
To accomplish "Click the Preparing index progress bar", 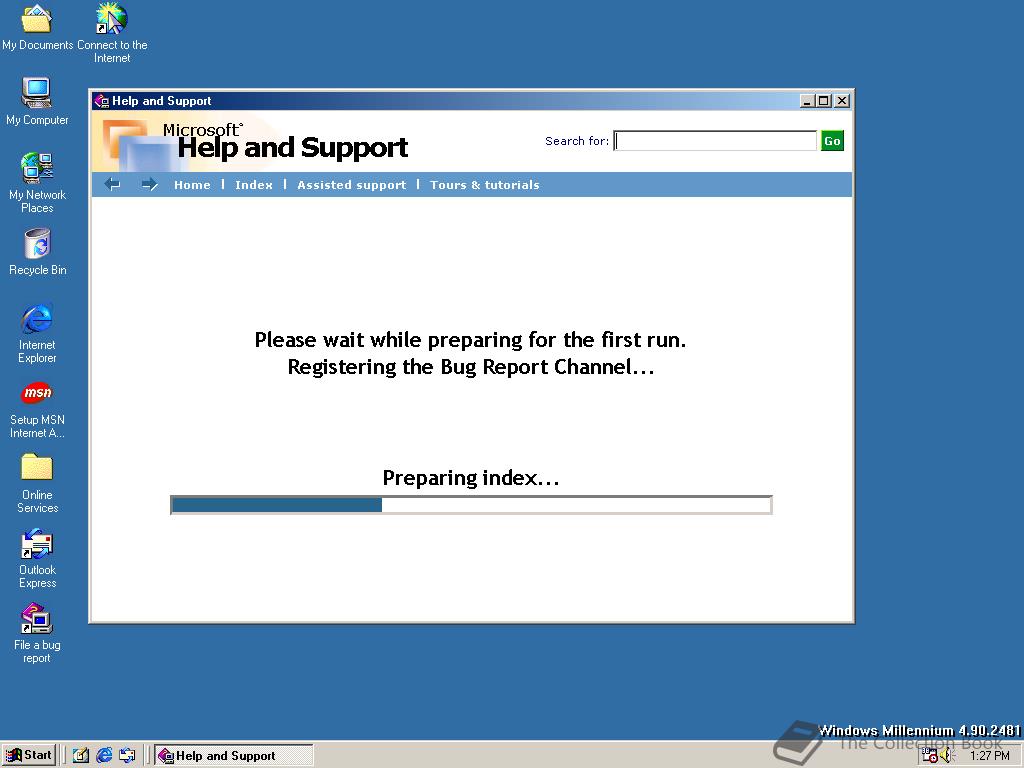I will click(471, 505).
